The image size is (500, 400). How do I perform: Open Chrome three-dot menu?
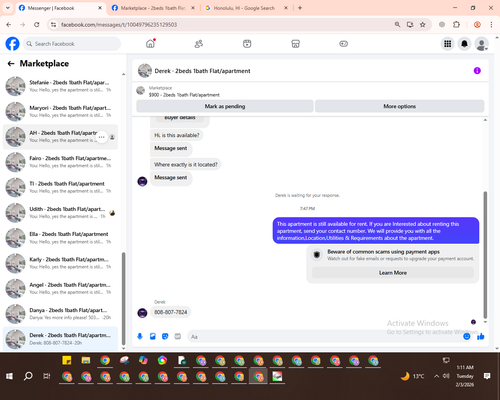point(491,24)
